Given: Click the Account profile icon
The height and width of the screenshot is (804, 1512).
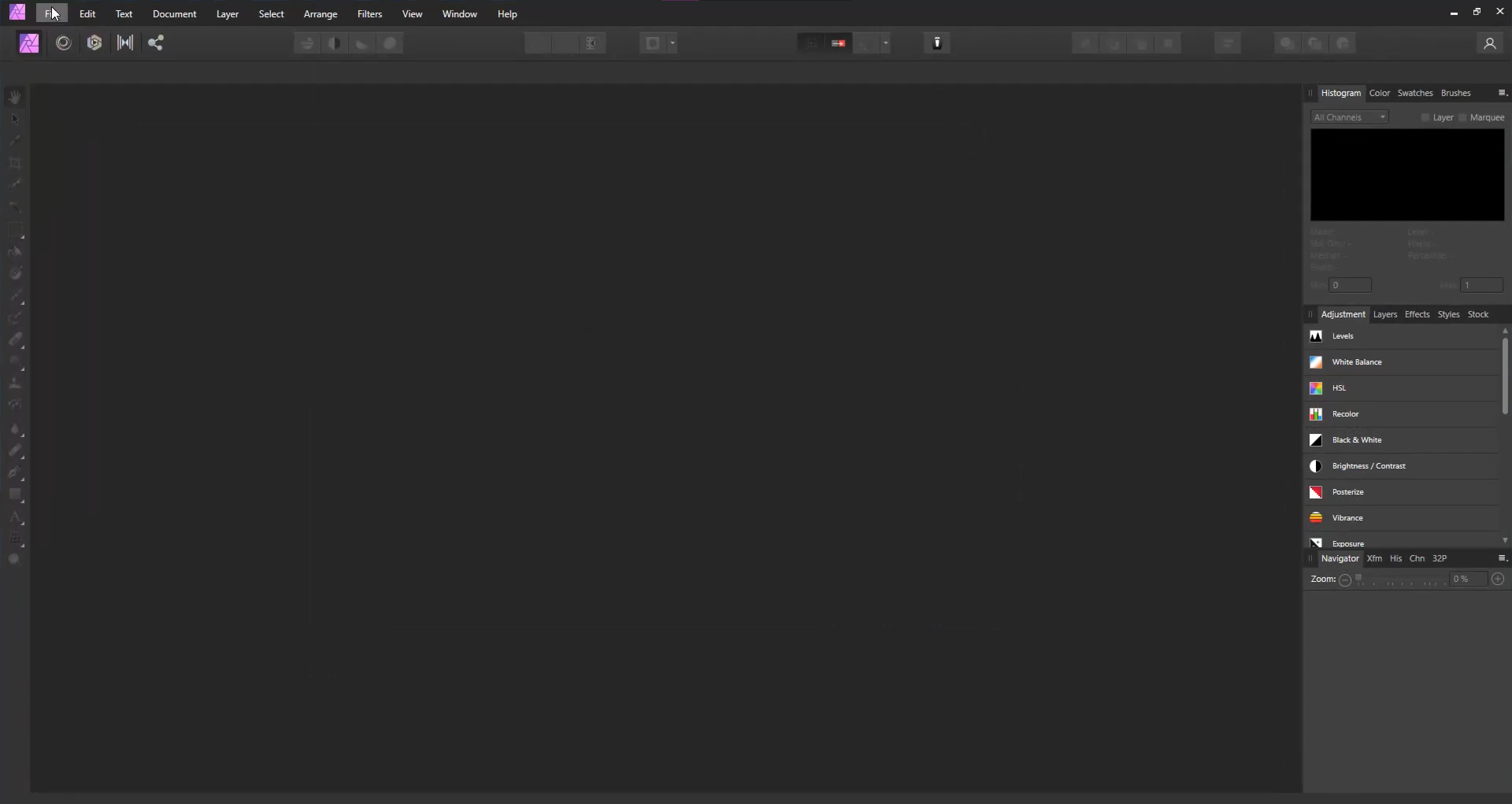Looking at the screenshot, I should pyautogui.click(x=1489, y=43).
